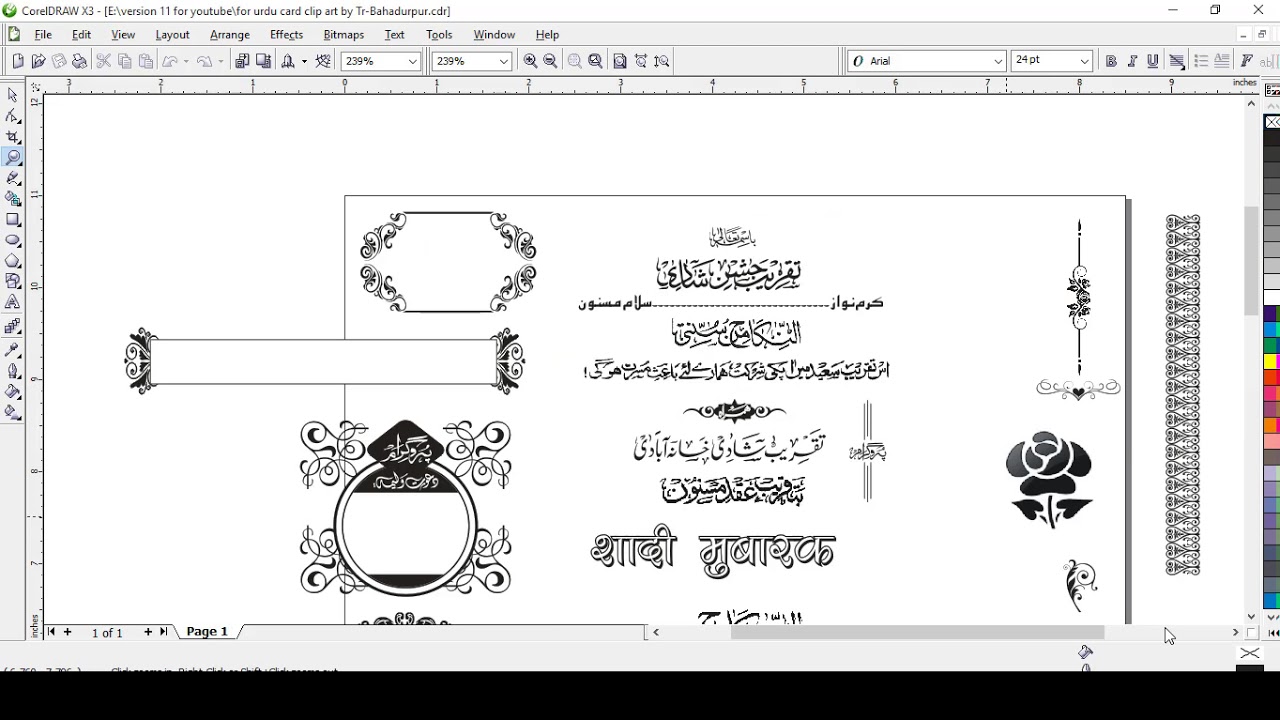Click Zoom to all objects icon
The height and width of the screenshot is (720, 1280).
(x=595, y=61)
